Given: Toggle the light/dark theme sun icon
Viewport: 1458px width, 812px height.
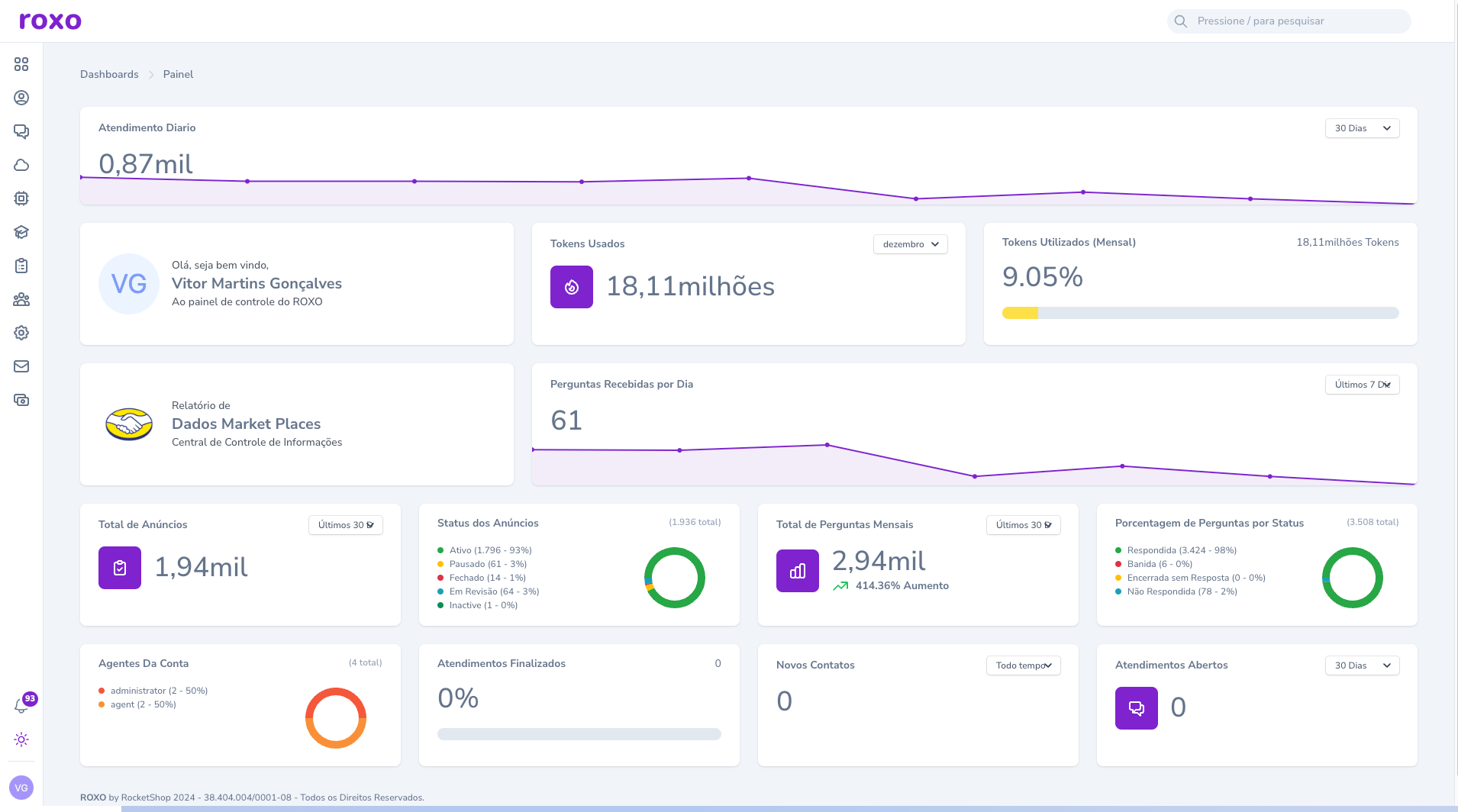Looking at the screenshot, I should pyautogui.click(x=21, y=739).
